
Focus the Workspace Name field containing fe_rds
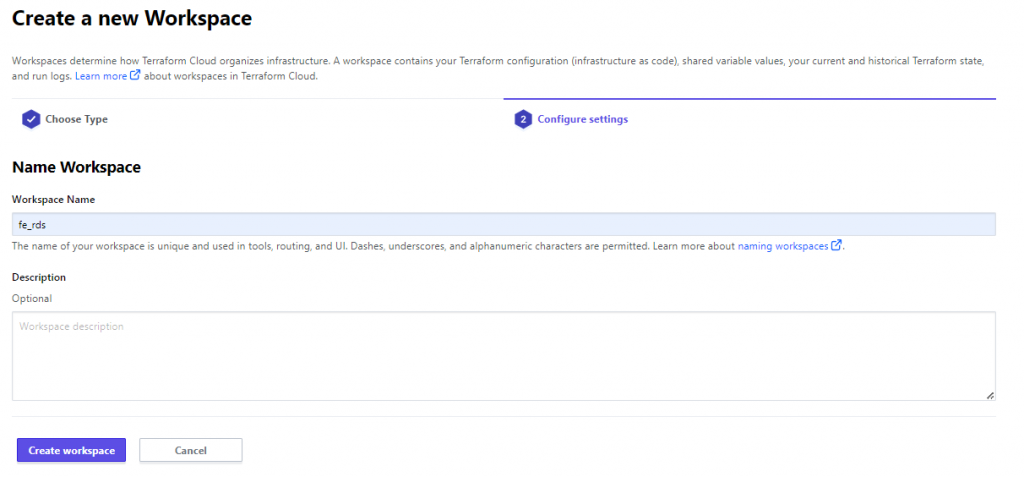tap(504, 224)
